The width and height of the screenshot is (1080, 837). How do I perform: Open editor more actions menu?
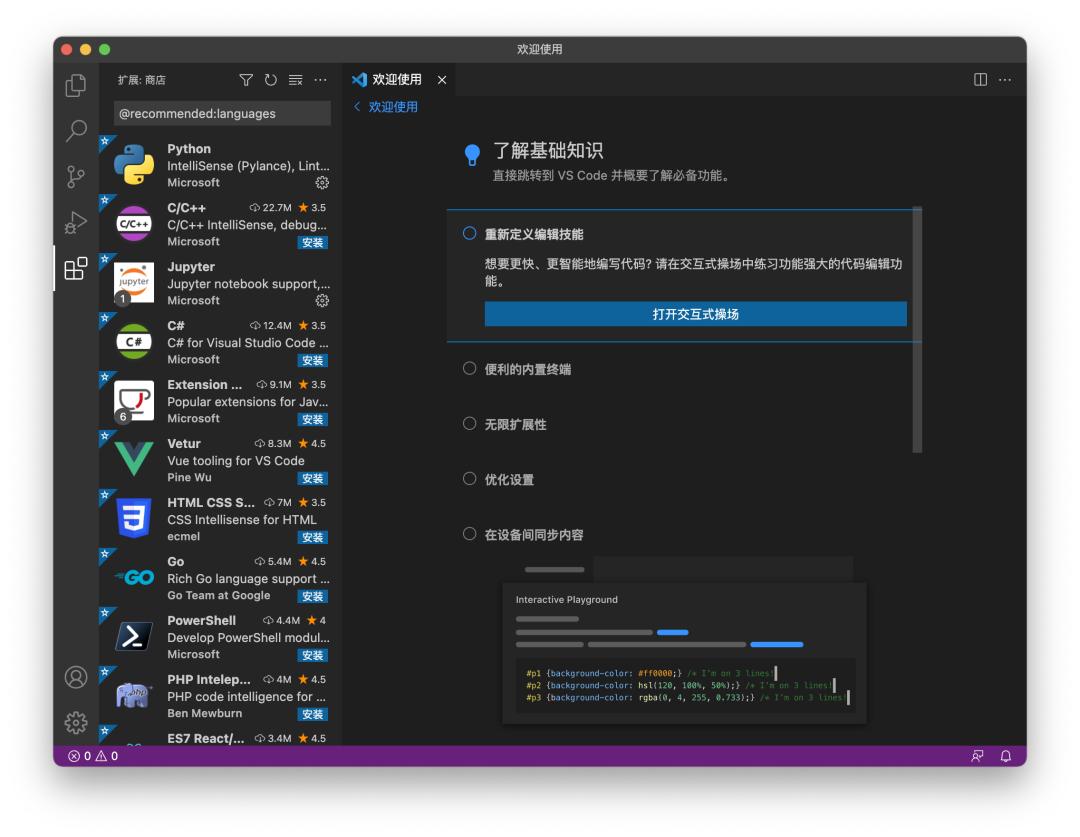(x=1005, y=80)
